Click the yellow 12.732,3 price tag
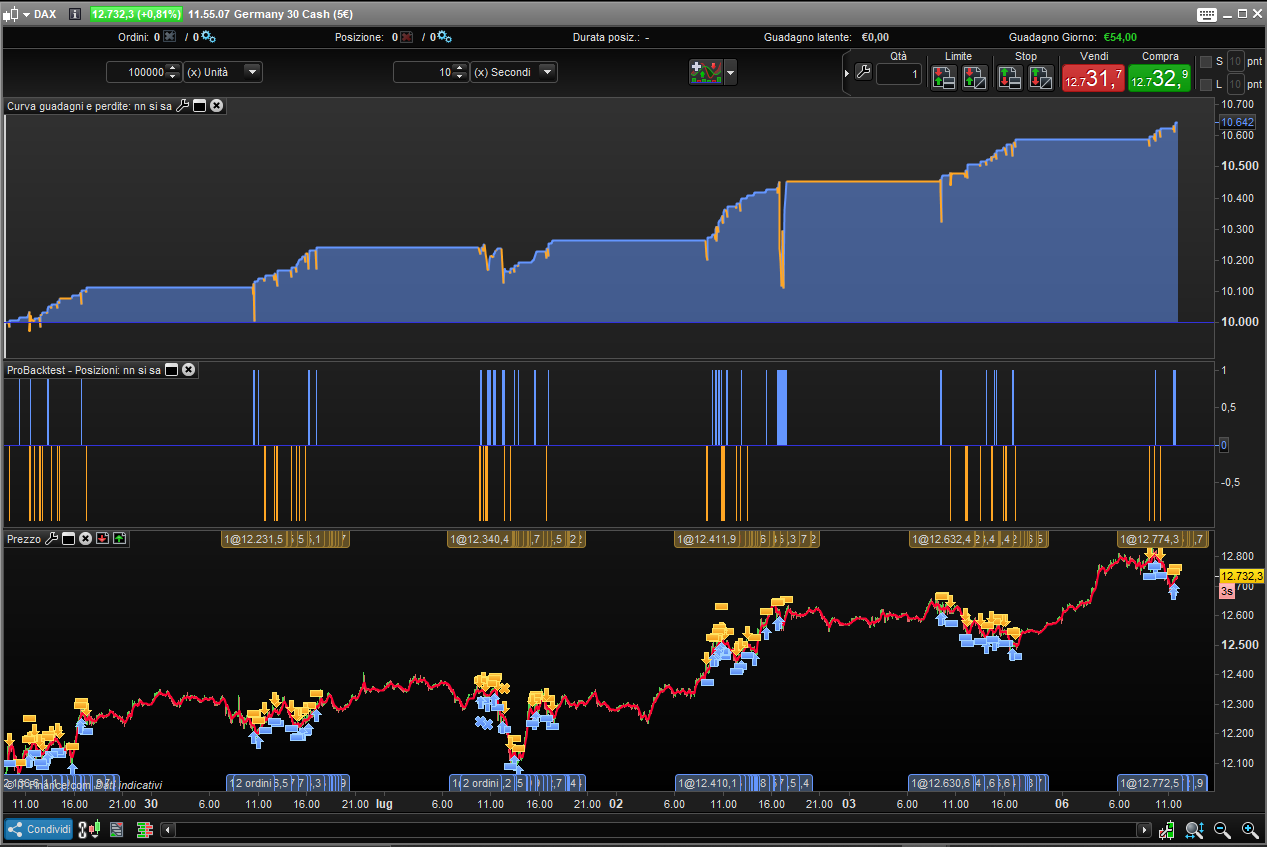This screenshot has width=1267, height=847. coord(1241,576)
